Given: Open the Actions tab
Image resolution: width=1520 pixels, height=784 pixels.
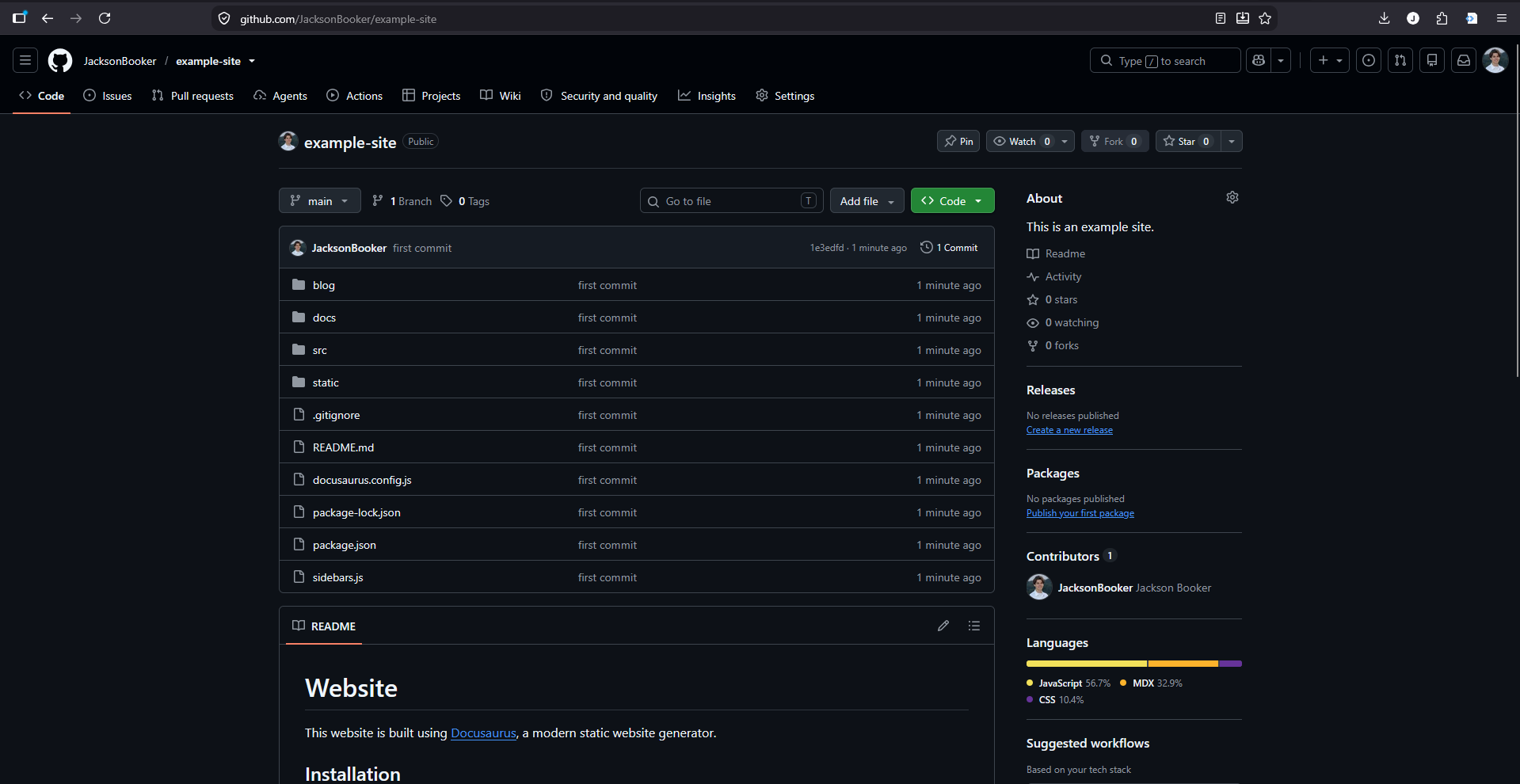Looking at the screenshot, I should 355,95.
